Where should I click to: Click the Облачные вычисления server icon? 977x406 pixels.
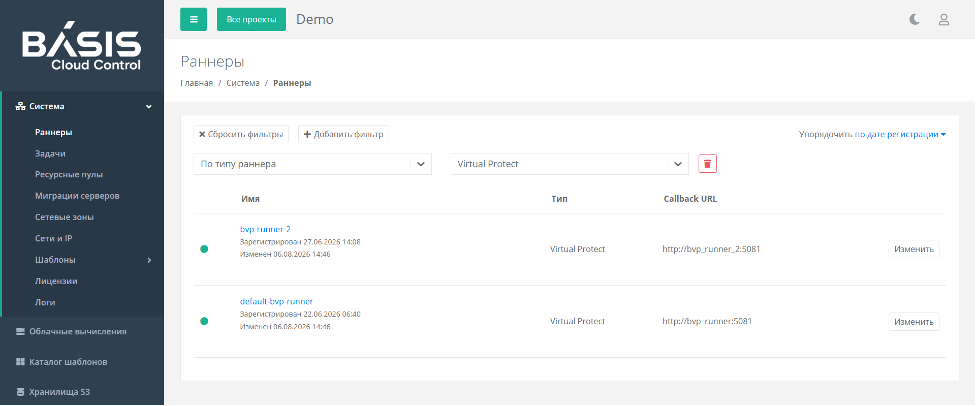(x=20, y=332)
